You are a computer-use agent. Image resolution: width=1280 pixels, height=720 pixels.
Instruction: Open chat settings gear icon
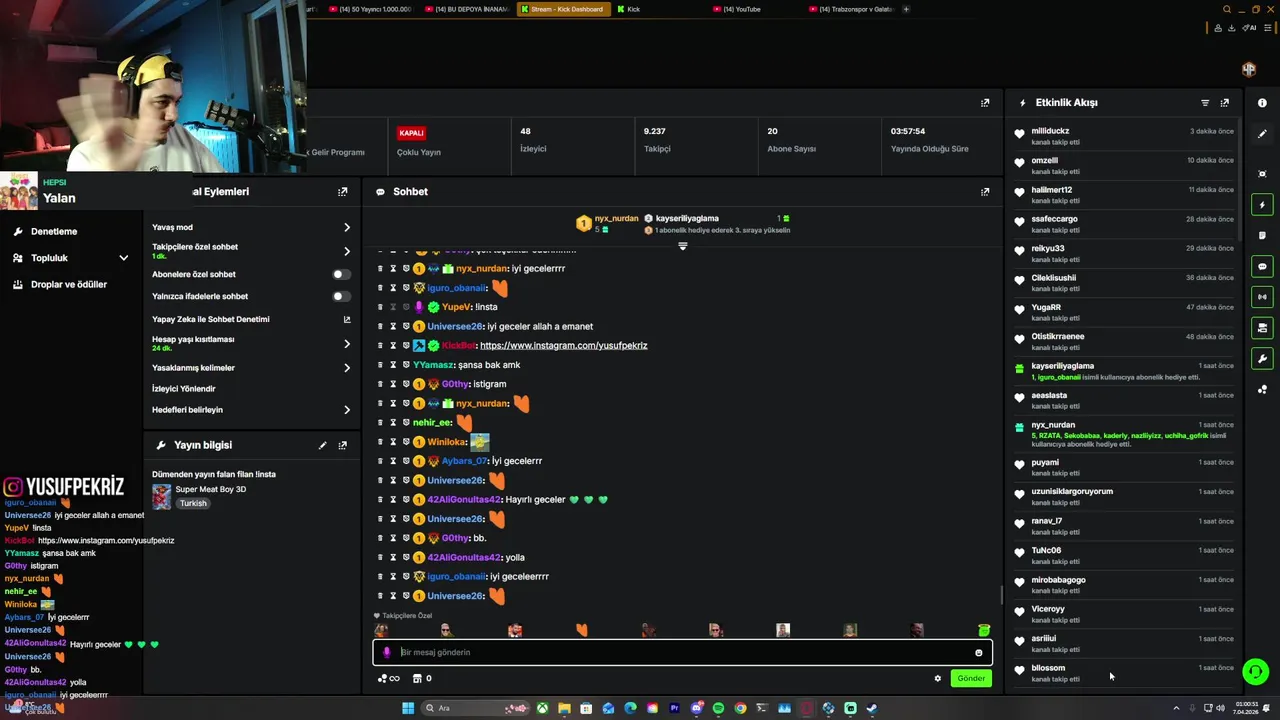coord(938,678)
